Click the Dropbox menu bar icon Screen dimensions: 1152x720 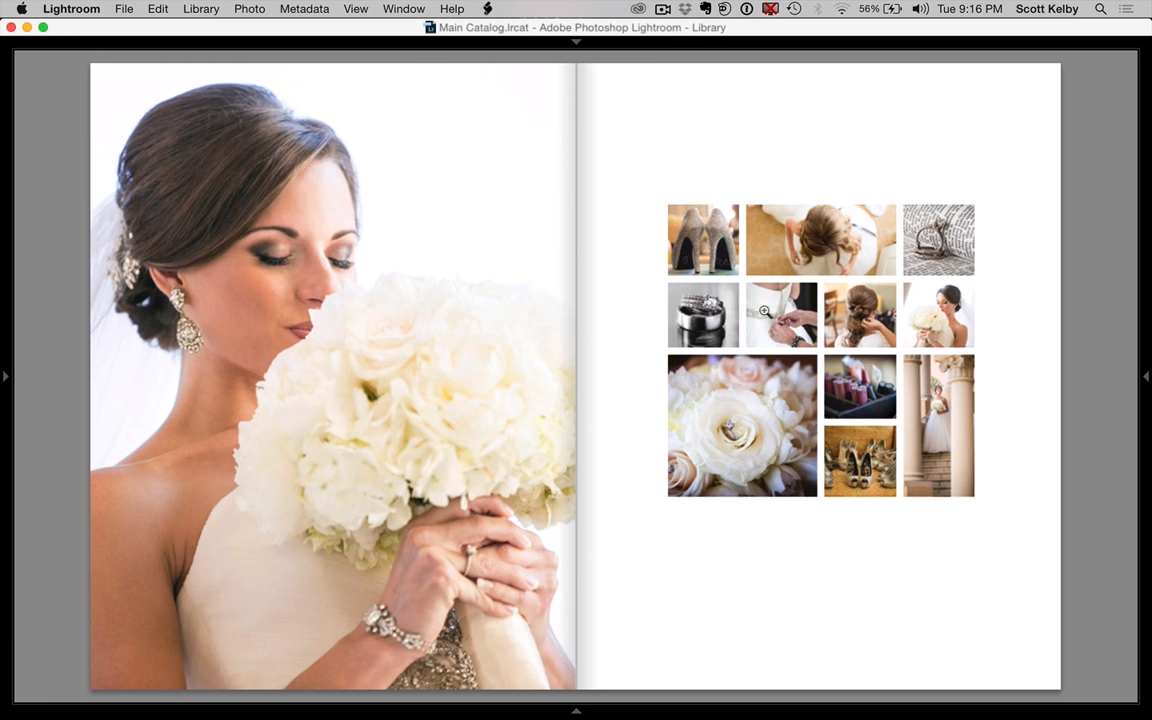(685, 9)
